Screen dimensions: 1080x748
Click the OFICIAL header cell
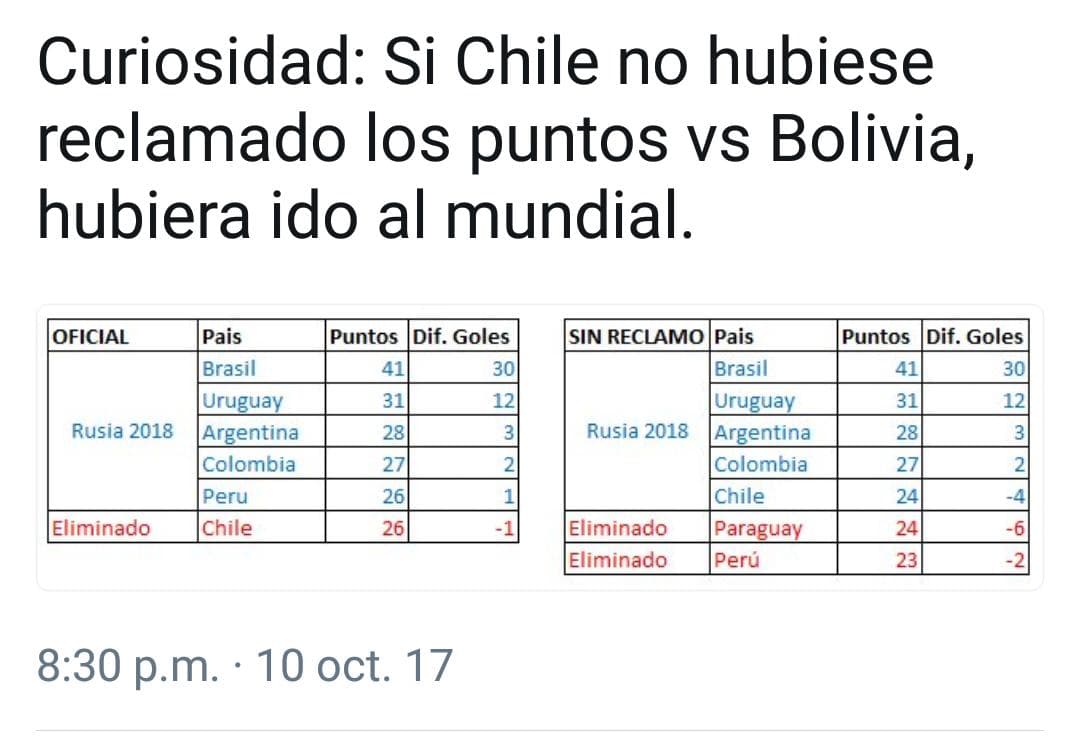coord(91,337)
